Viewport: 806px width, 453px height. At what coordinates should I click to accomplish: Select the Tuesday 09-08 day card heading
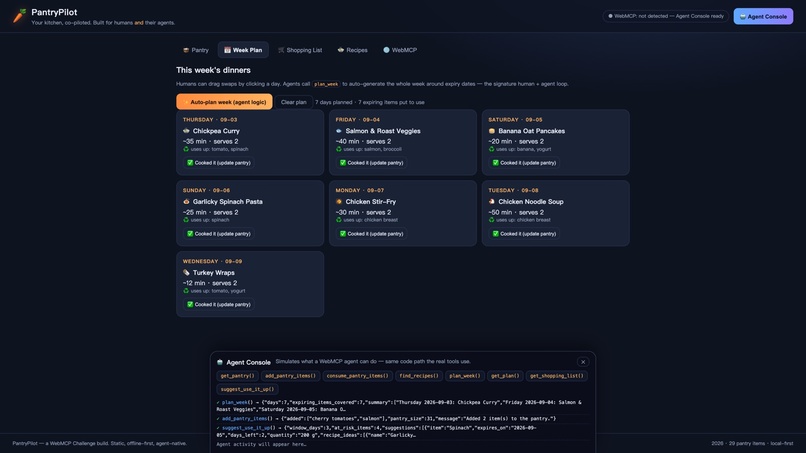[x=513, y=190]
